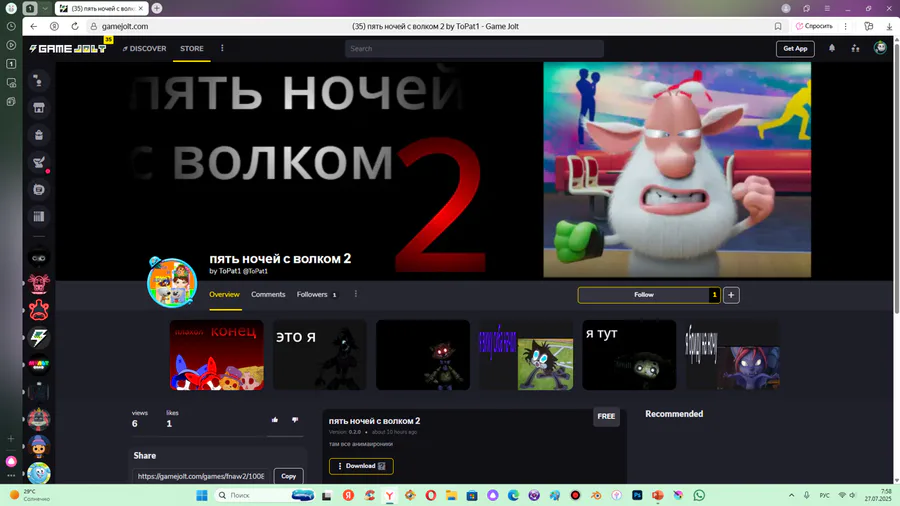
Task: Open the game library icon in sidebar
Action: tap(39, 216)
